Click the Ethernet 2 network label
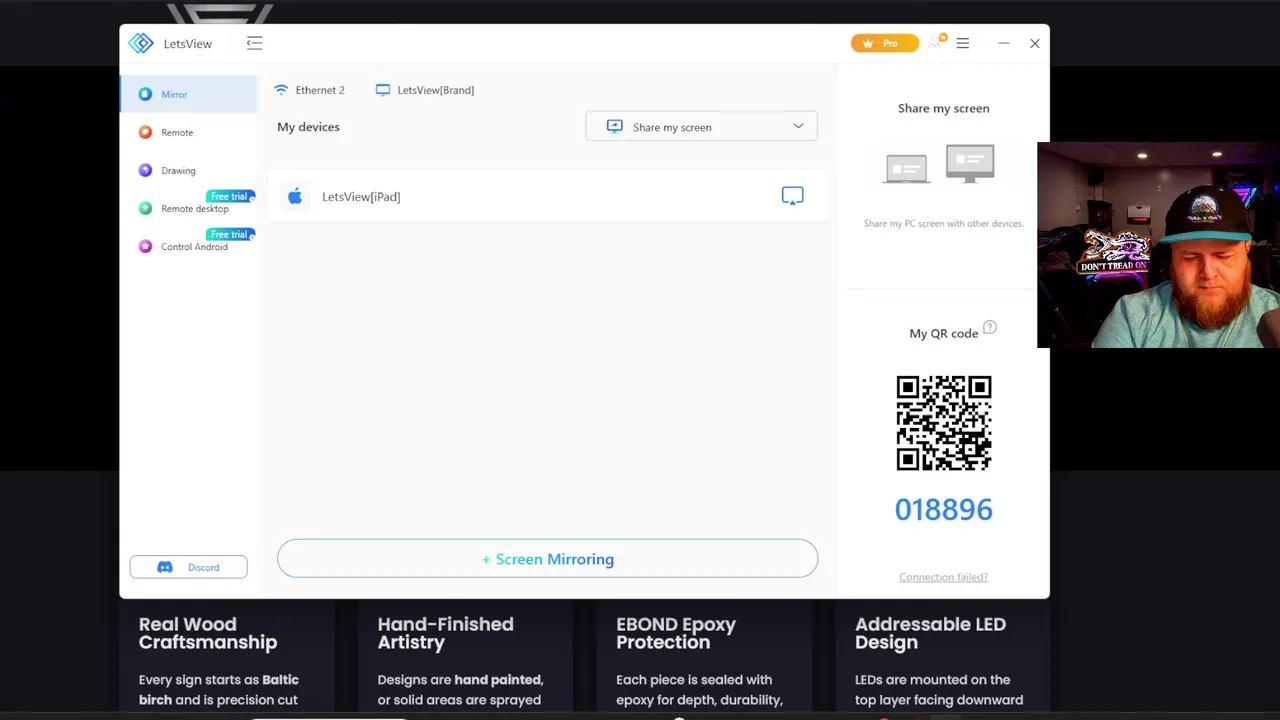The width and height of the screenshot is (1280, 720). point(320,90)
